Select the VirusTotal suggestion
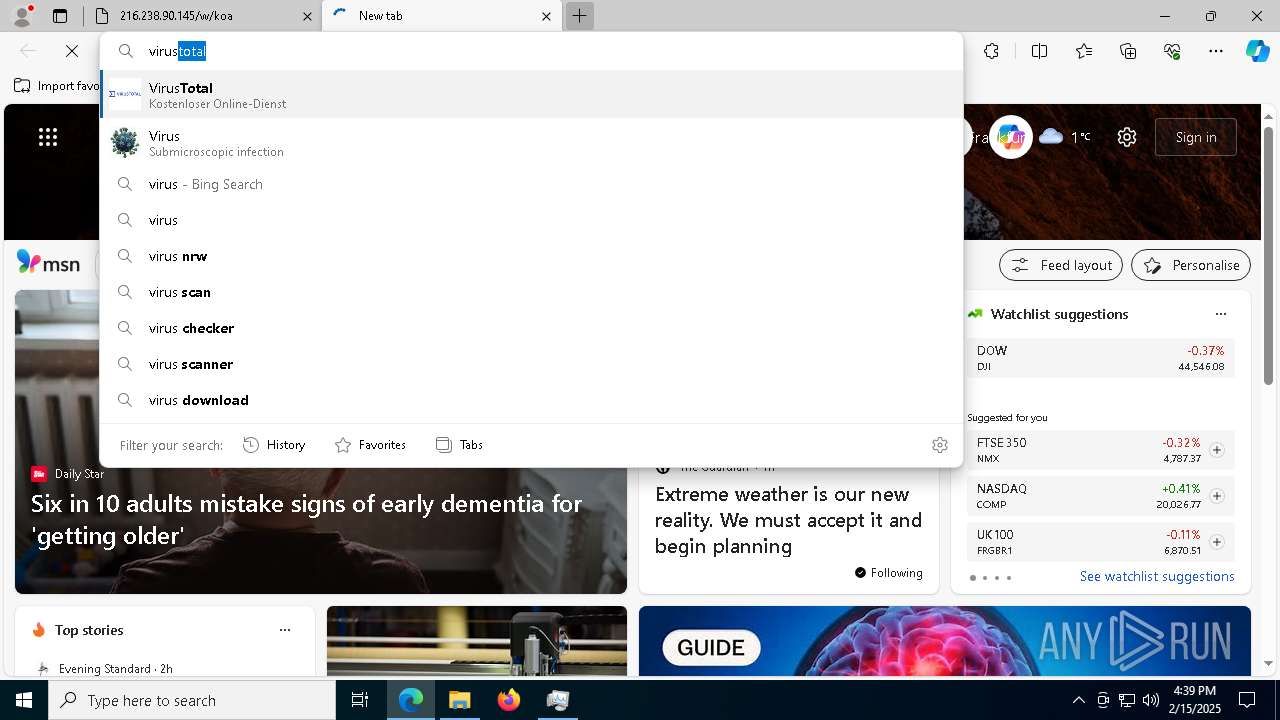1280x720 pixels. coord(531,95)
